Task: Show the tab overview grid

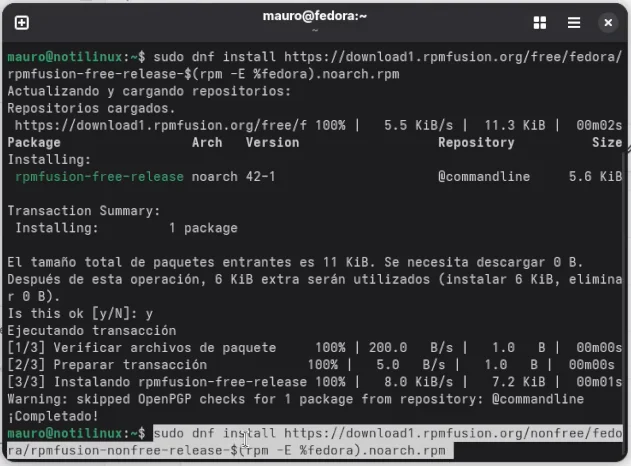Action: coord(540,22)
